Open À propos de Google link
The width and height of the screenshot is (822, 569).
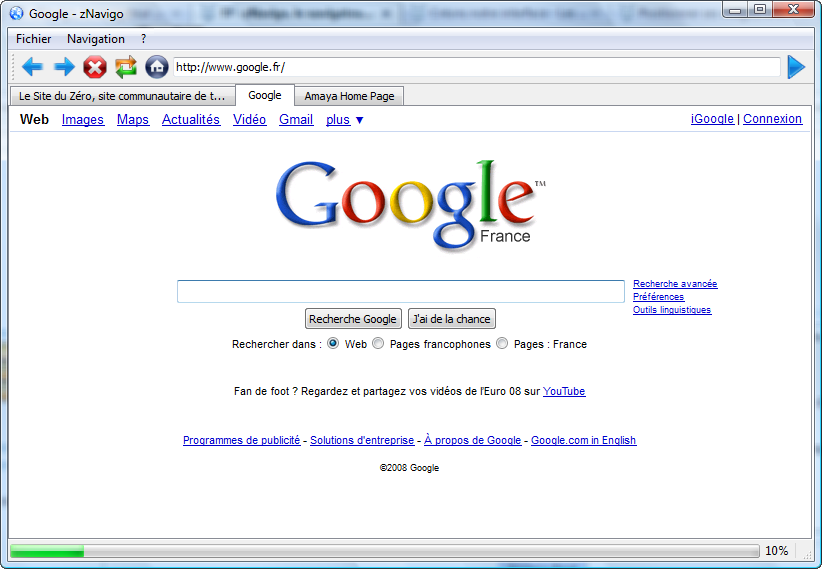click(x=473, y=441)
